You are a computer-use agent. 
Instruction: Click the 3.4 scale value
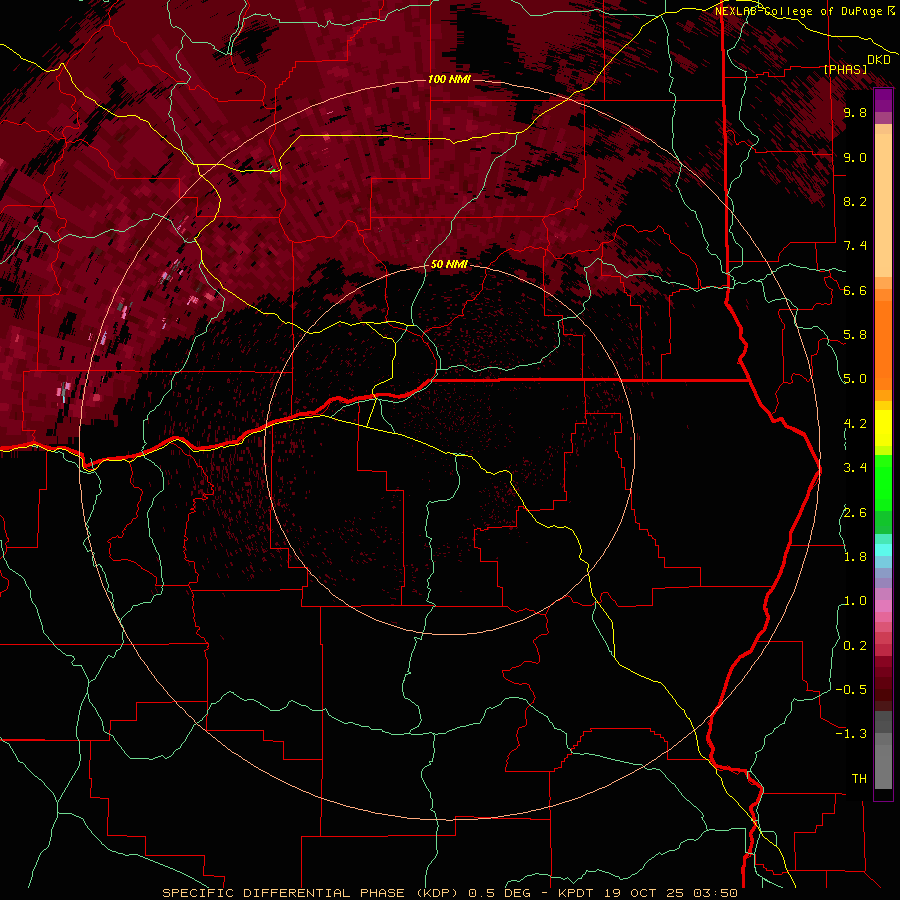(855, 468)
